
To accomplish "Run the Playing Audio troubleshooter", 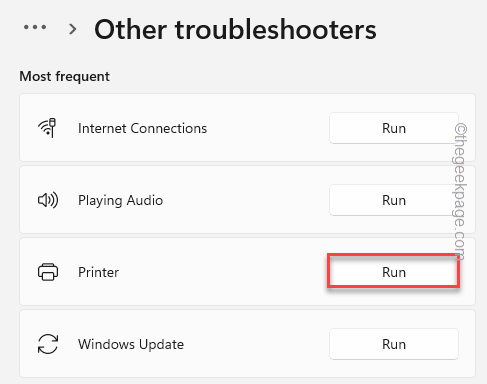I will 394,200.
